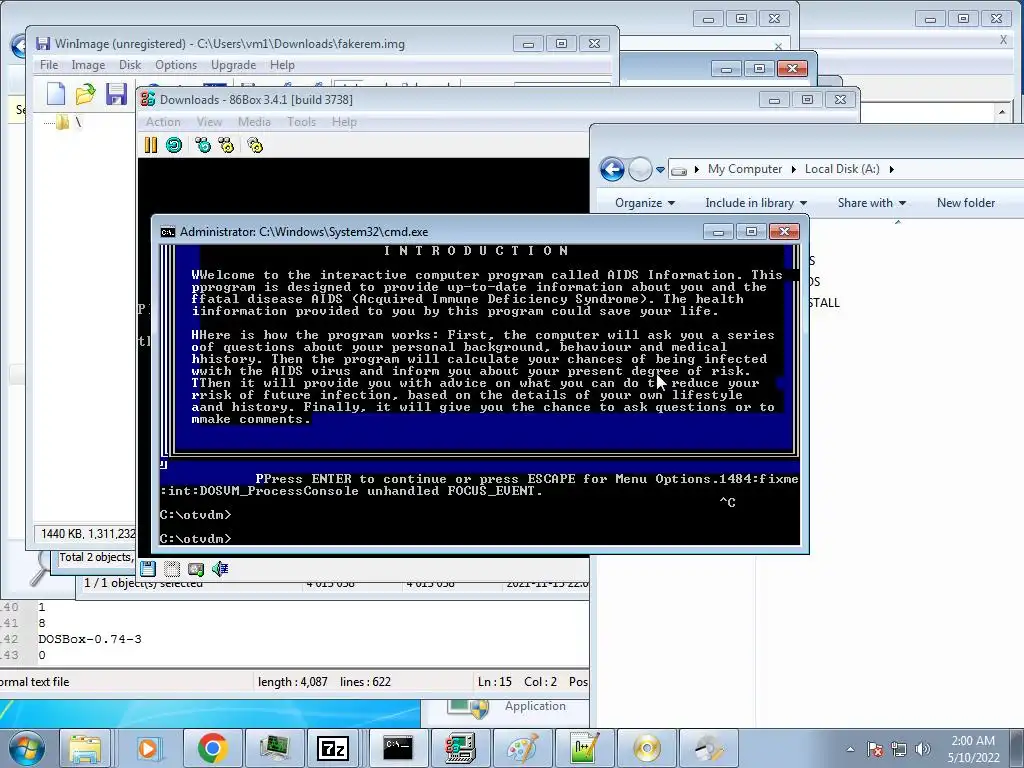Open the Share with dropdown in Explorer
This screenshot has height=768, width=1024.
pyautogui.click(x=872, y=203)
